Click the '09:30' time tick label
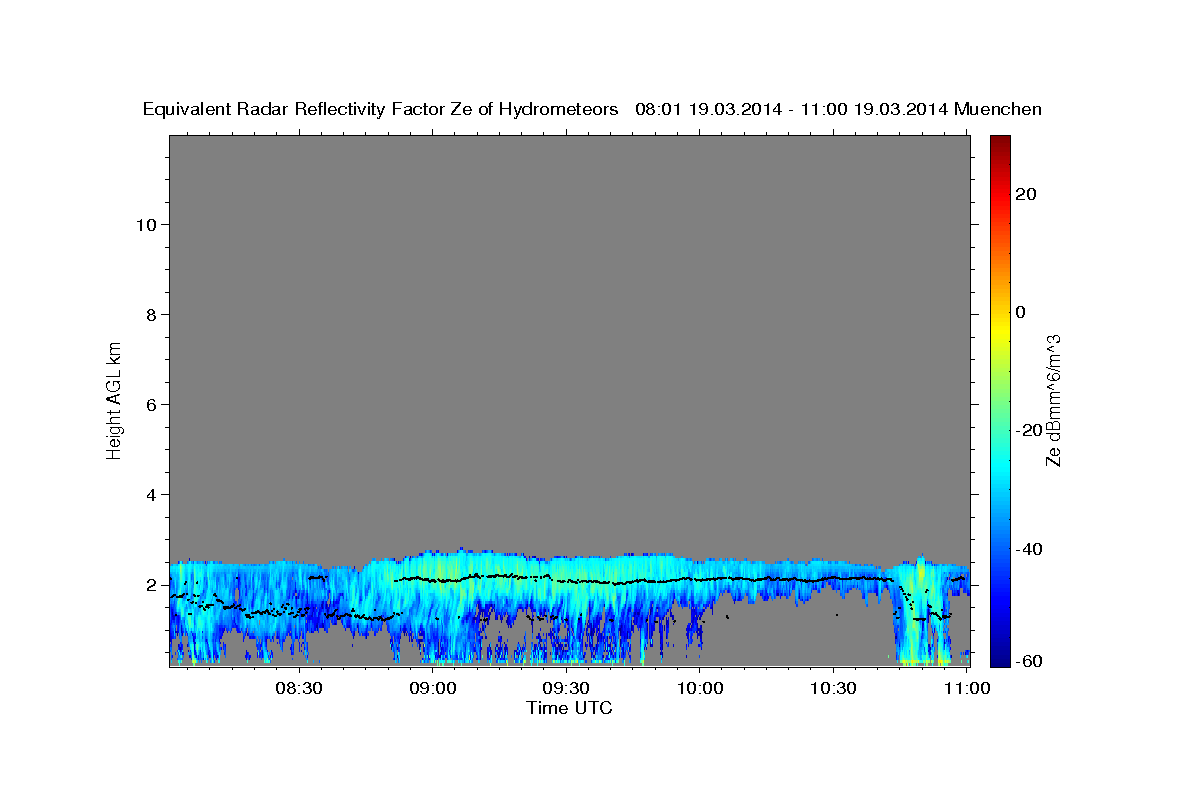Image resolution: width=1200 pixels, height=800 pixels. click(x=566, y=688)
